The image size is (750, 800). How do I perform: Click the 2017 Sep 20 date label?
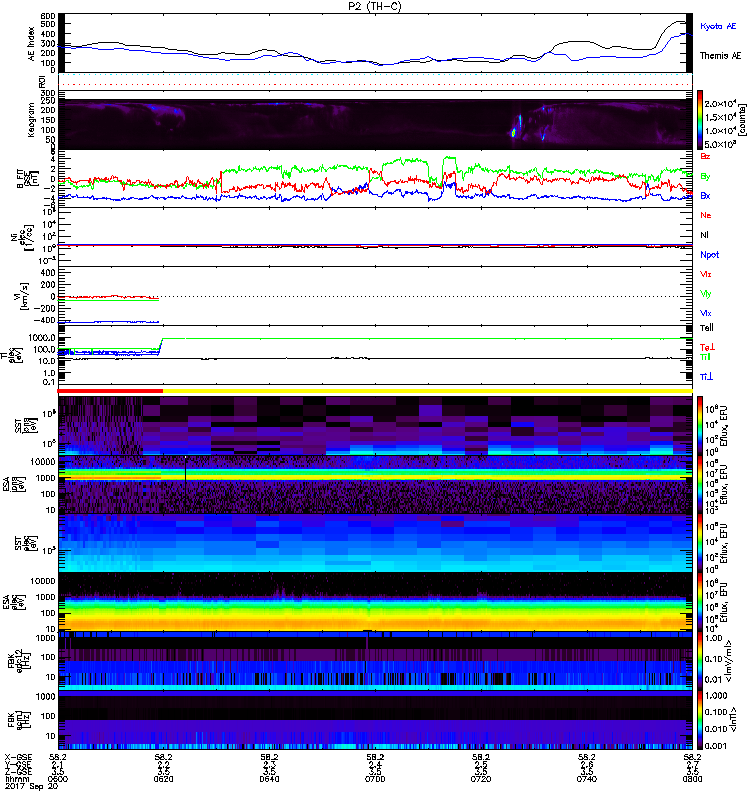click(31, 787)
